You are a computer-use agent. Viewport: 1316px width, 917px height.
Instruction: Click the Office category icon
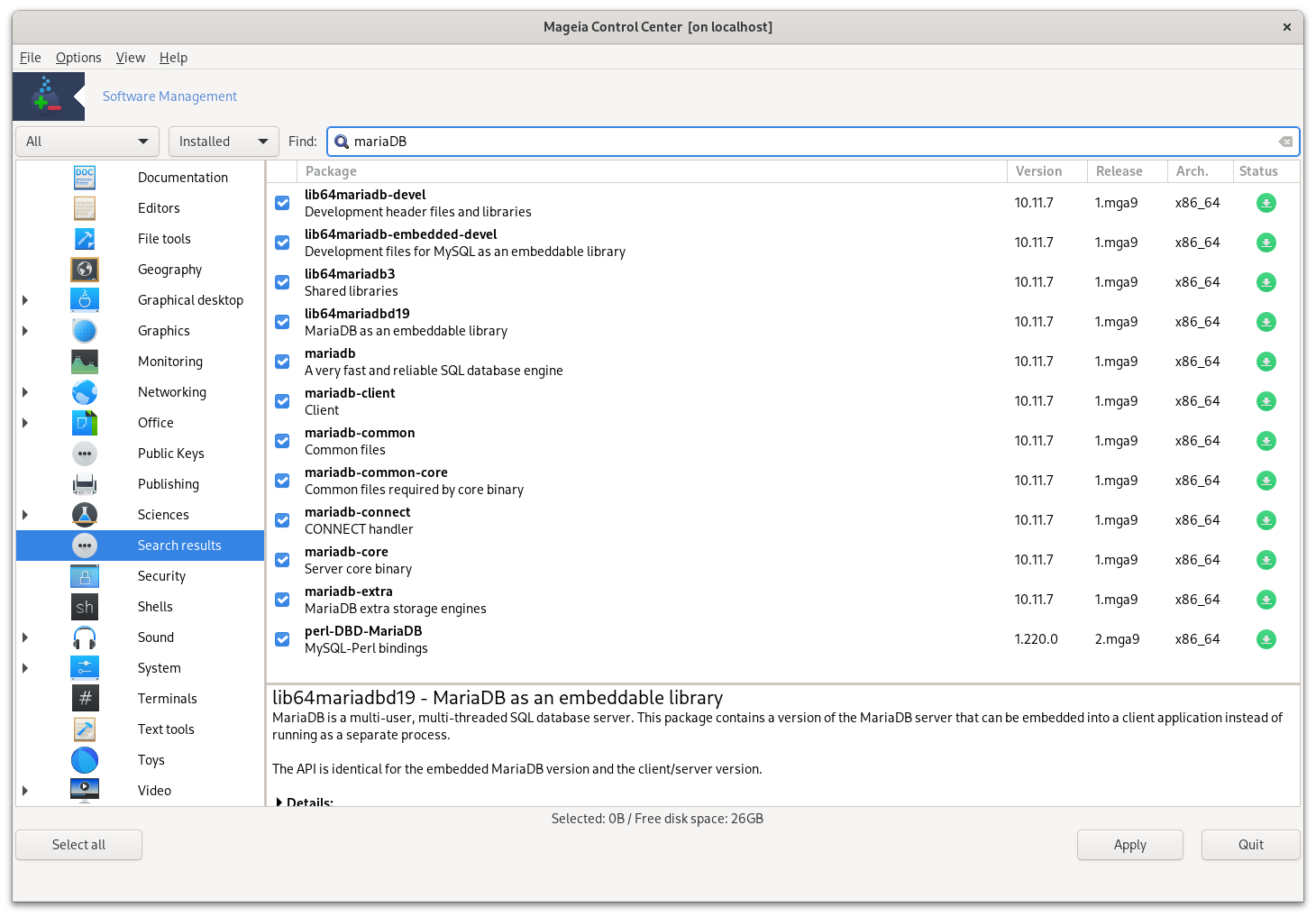pyautogui.click(x=85, y=423)
